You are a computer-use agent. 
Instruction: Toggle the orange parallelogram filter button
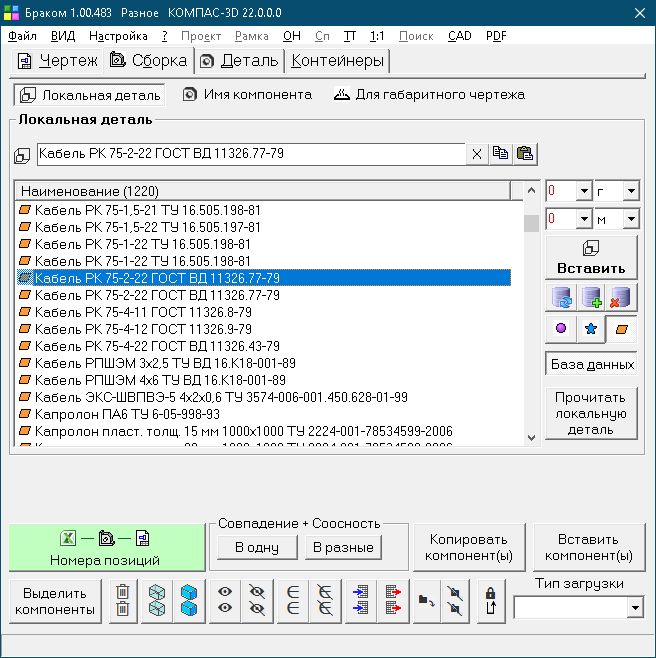[622, 329]
